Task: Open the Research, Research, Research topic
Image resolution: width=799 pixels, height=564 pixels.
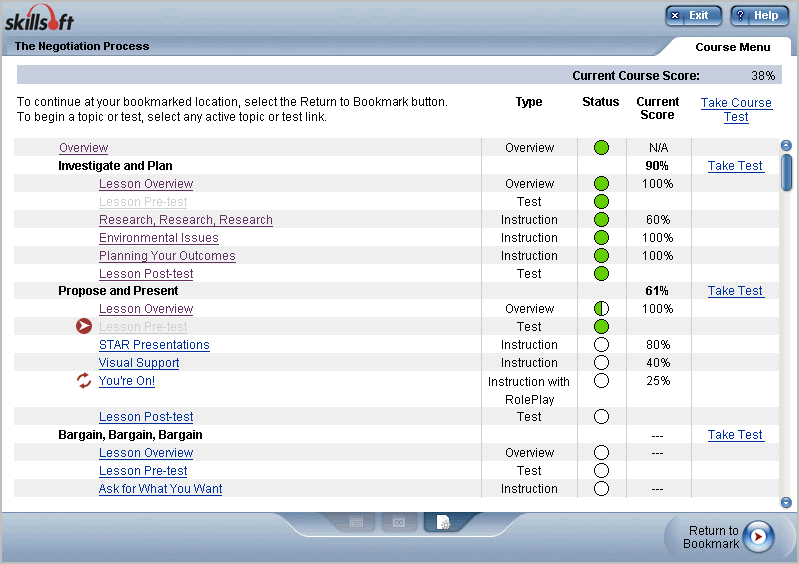Action: [186, 220]
